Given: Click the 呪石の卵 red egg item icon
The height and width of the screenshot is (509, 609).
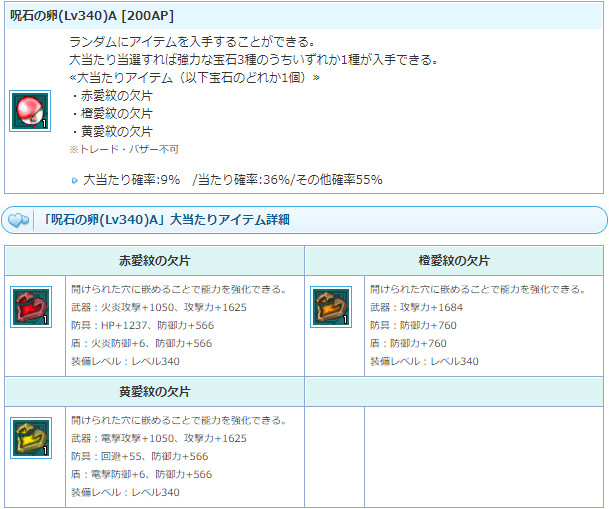Looking at the screenshot, I should [30, 111].
